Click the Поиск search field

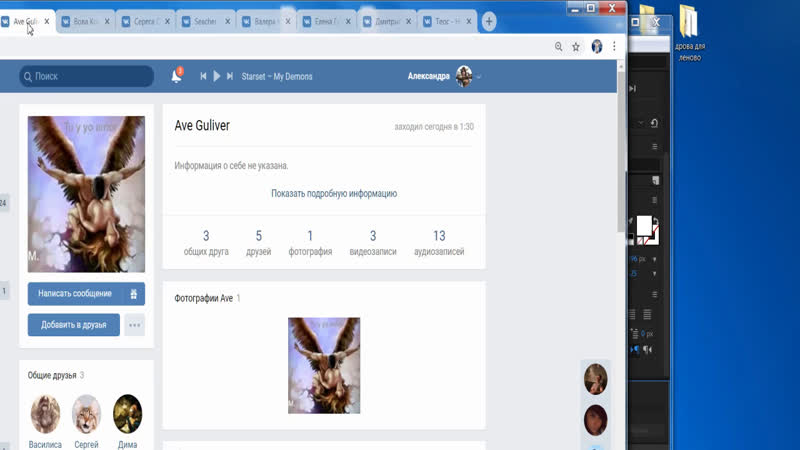(87, 76)
